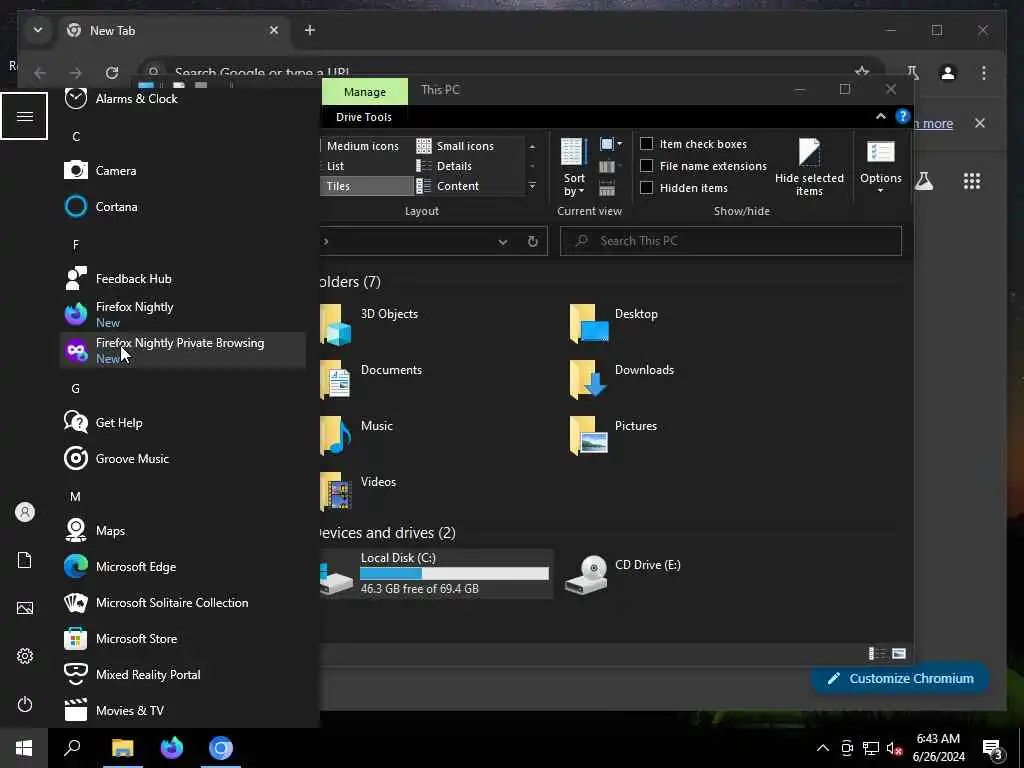Viewport: 1024px width, 768px height.
Task: Choose Tiles layout option
Action: point(368,186)
